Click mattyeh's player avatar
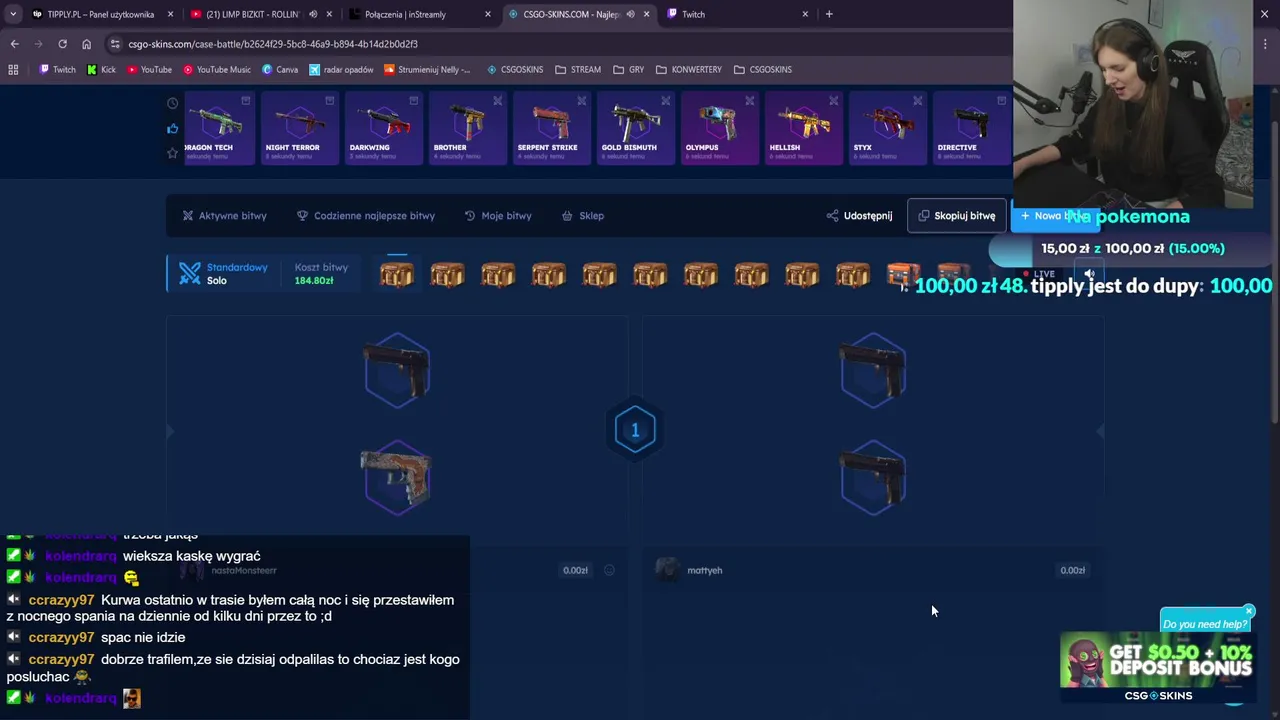The image size is (1280, 720). pos(667,570)
